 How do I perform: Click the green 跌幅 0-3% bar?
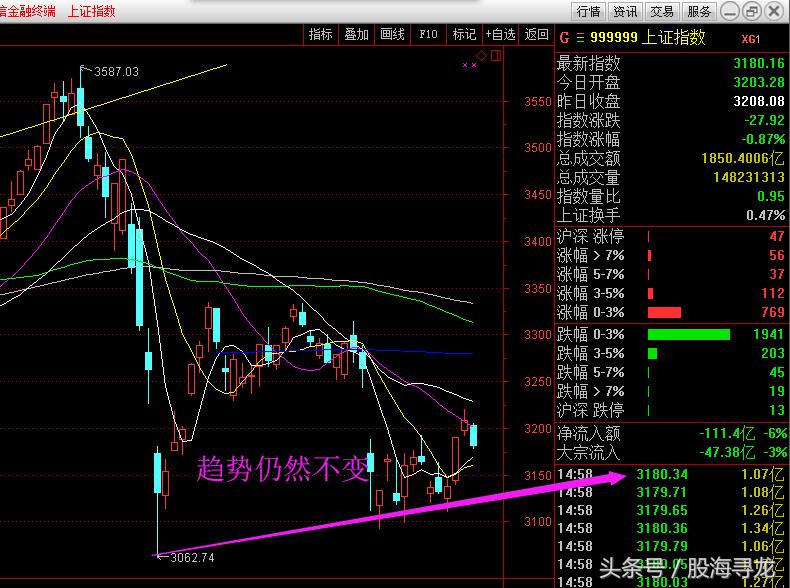pos(688,334)
